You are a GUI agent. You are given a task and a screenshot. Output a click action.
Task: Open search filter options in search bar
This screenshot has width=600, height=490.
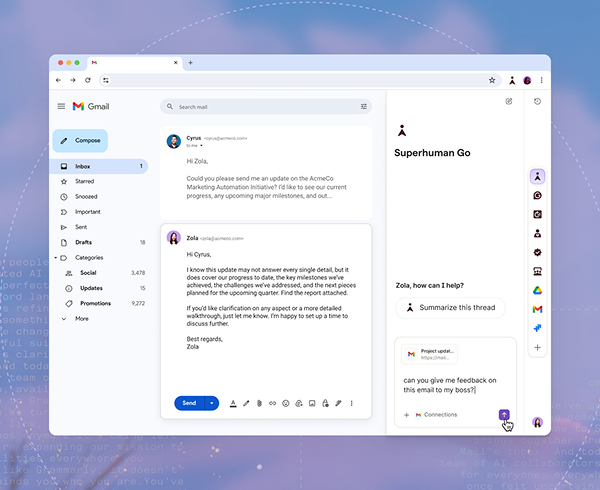pyautogui.click(x=363, y=106)
